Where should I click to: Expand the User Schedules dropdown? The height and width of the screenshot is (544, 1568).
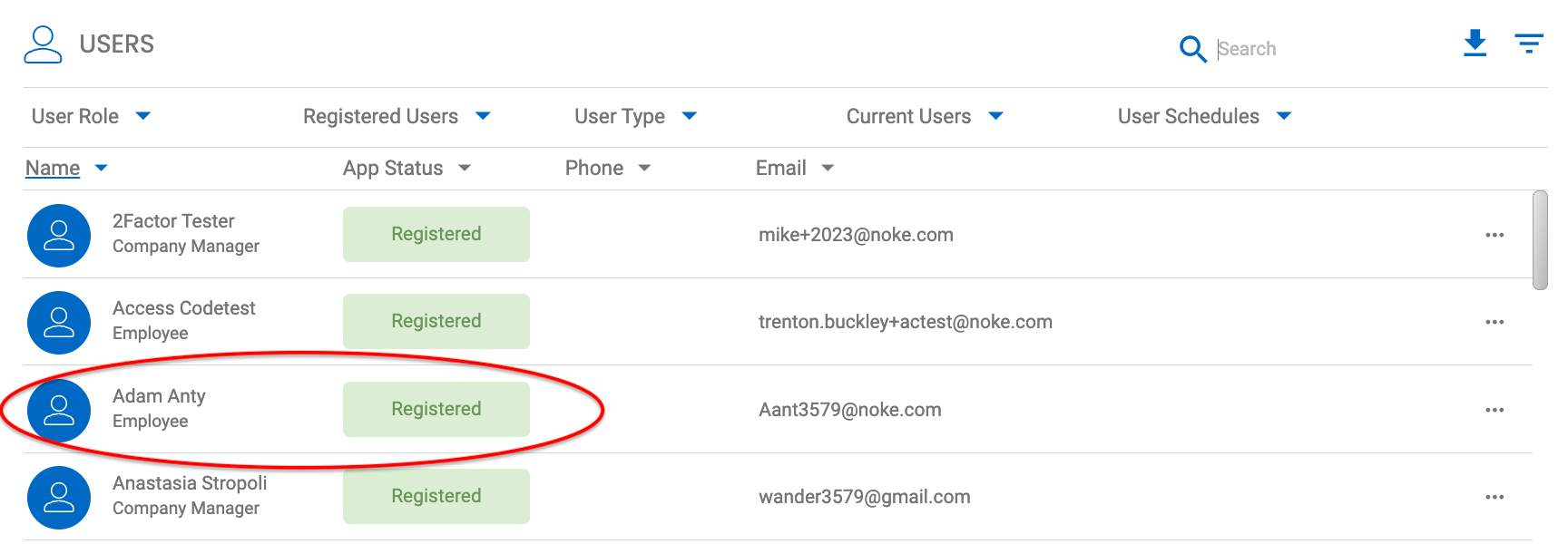coord(1203,116)
